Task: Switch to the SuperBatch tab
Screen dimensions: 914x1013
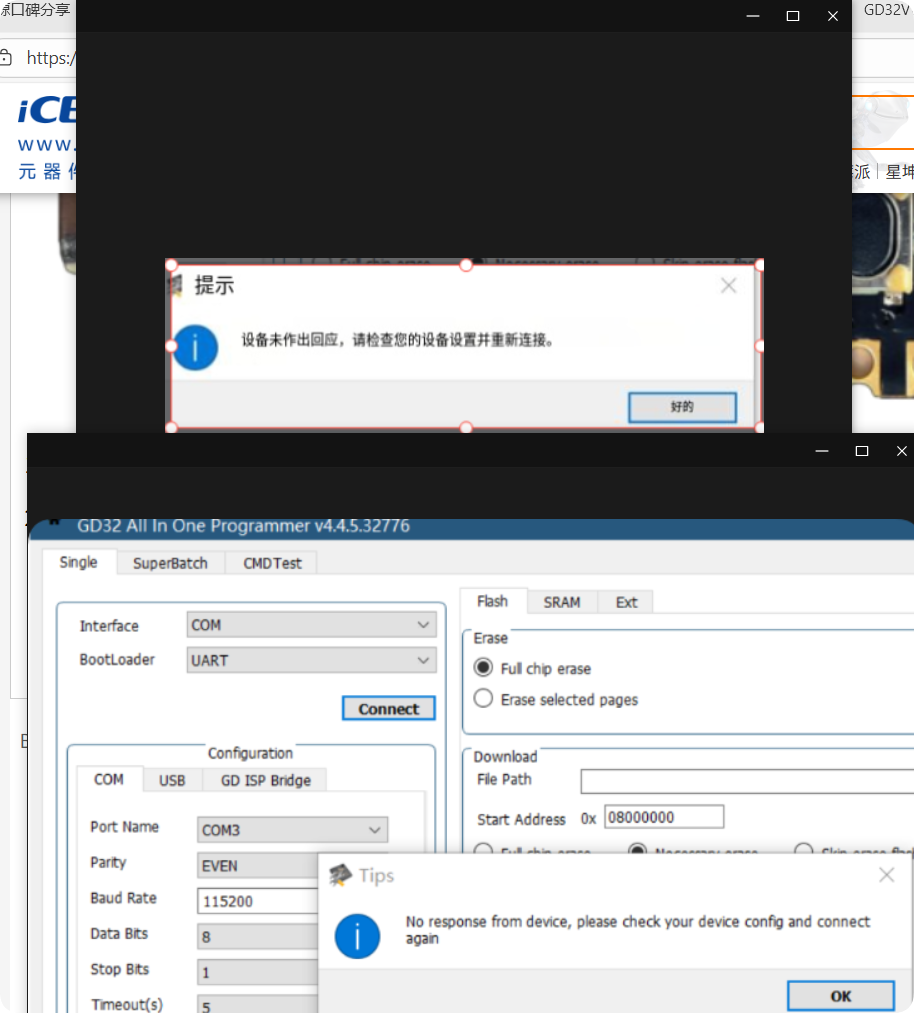Action: tap(170, 563)
